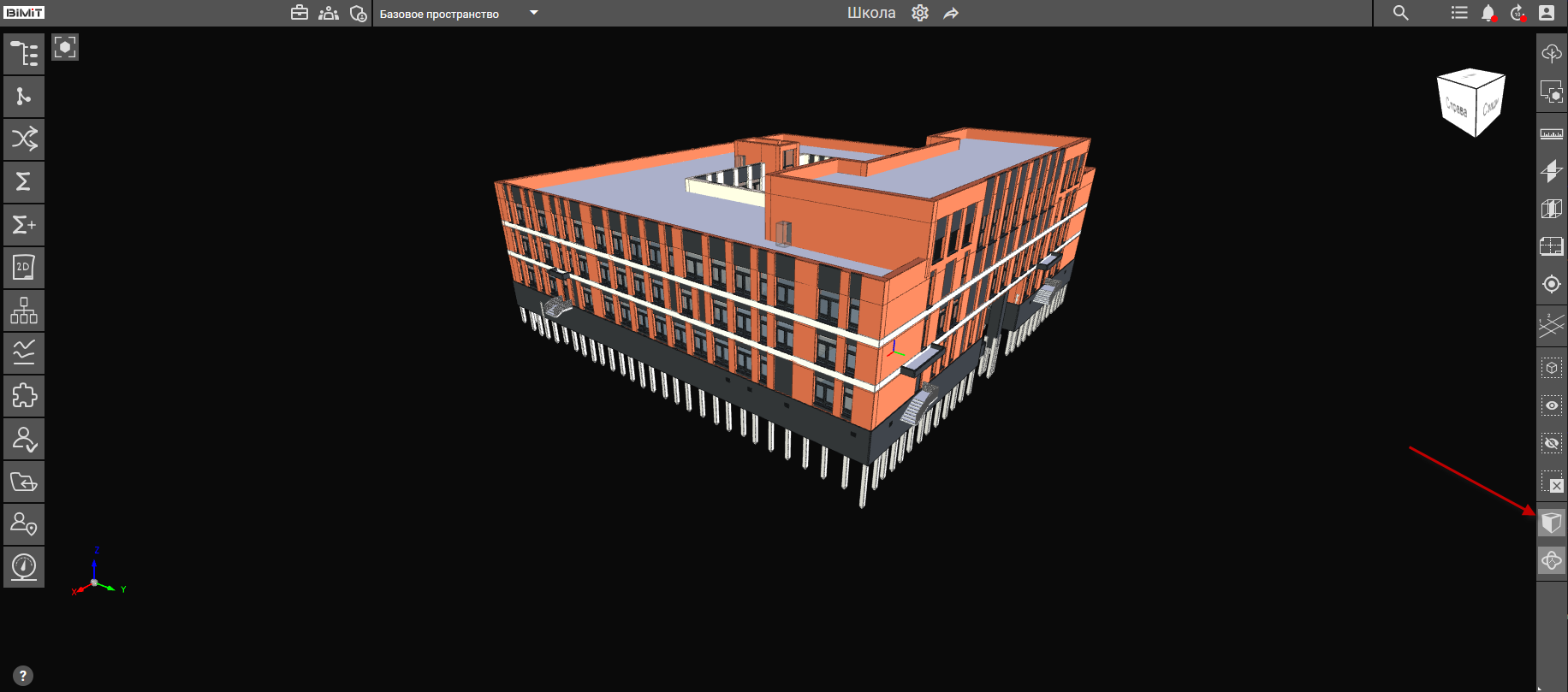Open the briefcase projects menu
The height and width of the screenshot is (692, 1568).
(300, 13)
